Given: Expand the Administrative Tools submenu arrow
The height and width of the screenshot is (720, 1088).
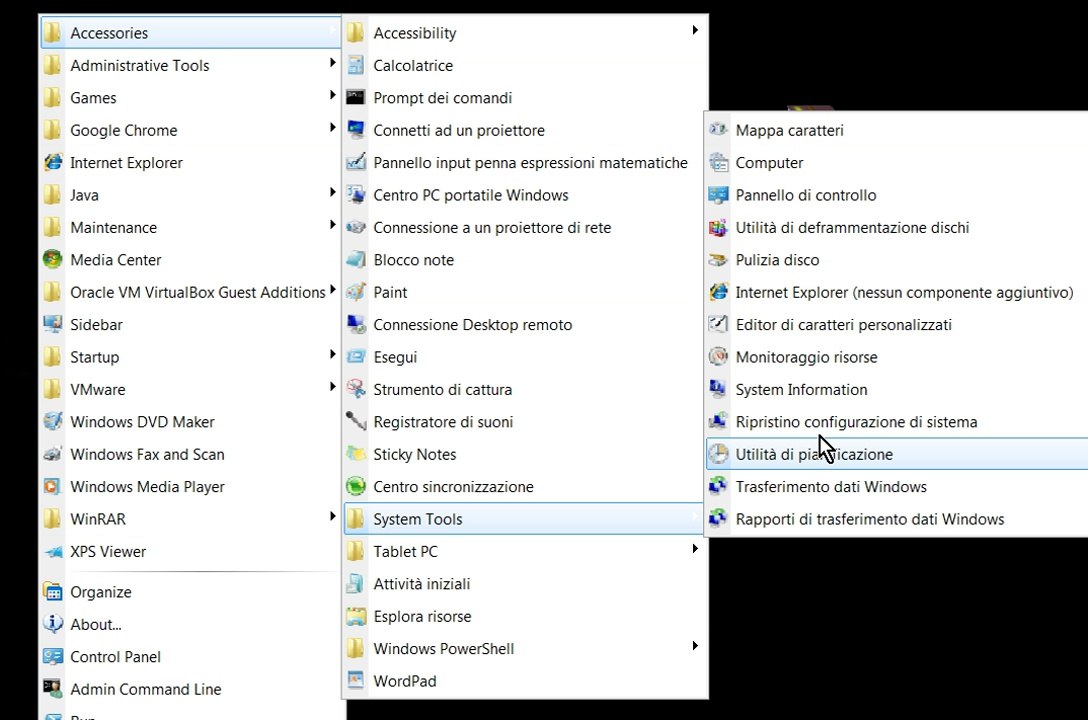Looking at the screenshot, I should (332, 62).
